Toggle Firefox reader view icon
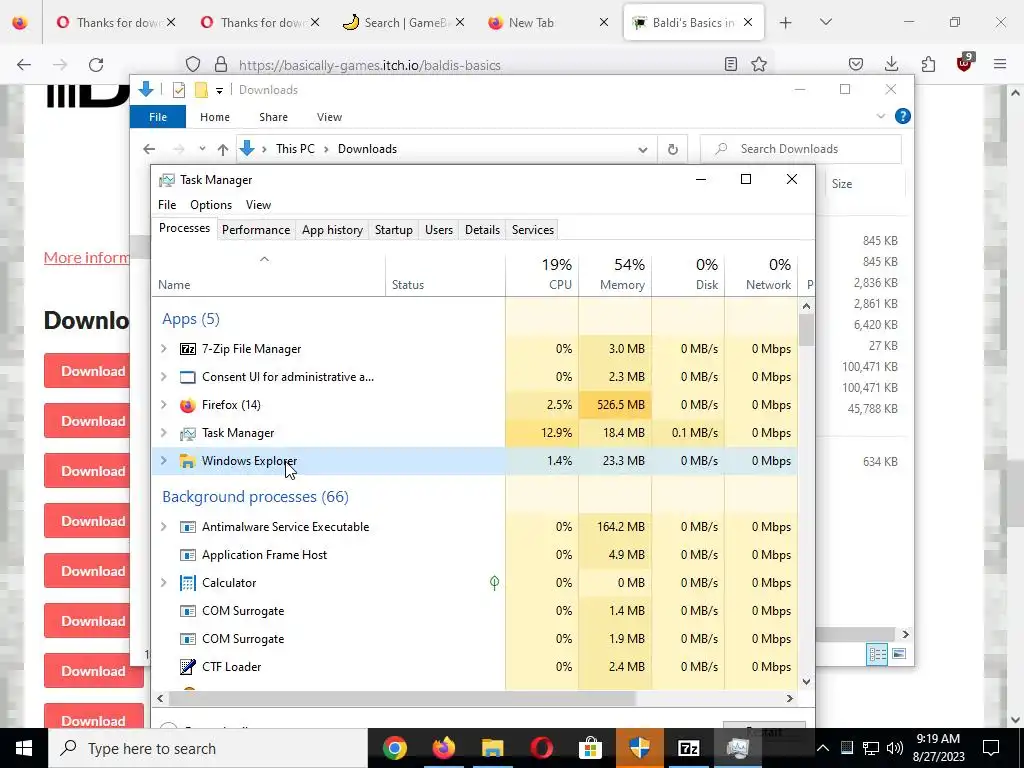This screenshot has height=768, width=1024. coord(731,64)
